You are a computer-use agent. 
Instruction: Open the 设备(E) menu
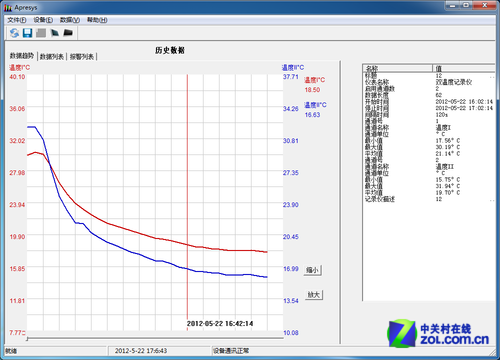(43, 20)
